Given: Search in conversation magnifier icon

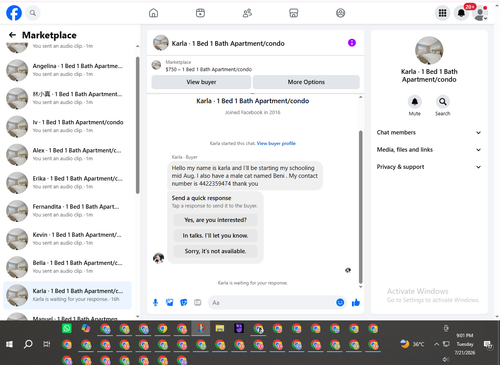Looking at the screenshot, I should point(443,102).
